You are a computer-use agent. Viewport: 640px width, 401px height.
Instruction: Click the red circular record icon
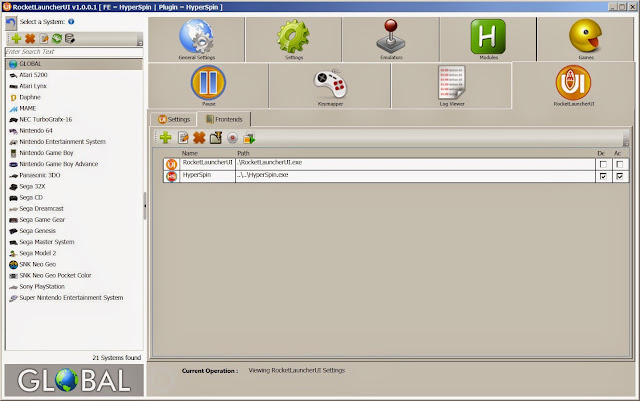point(232,138)
